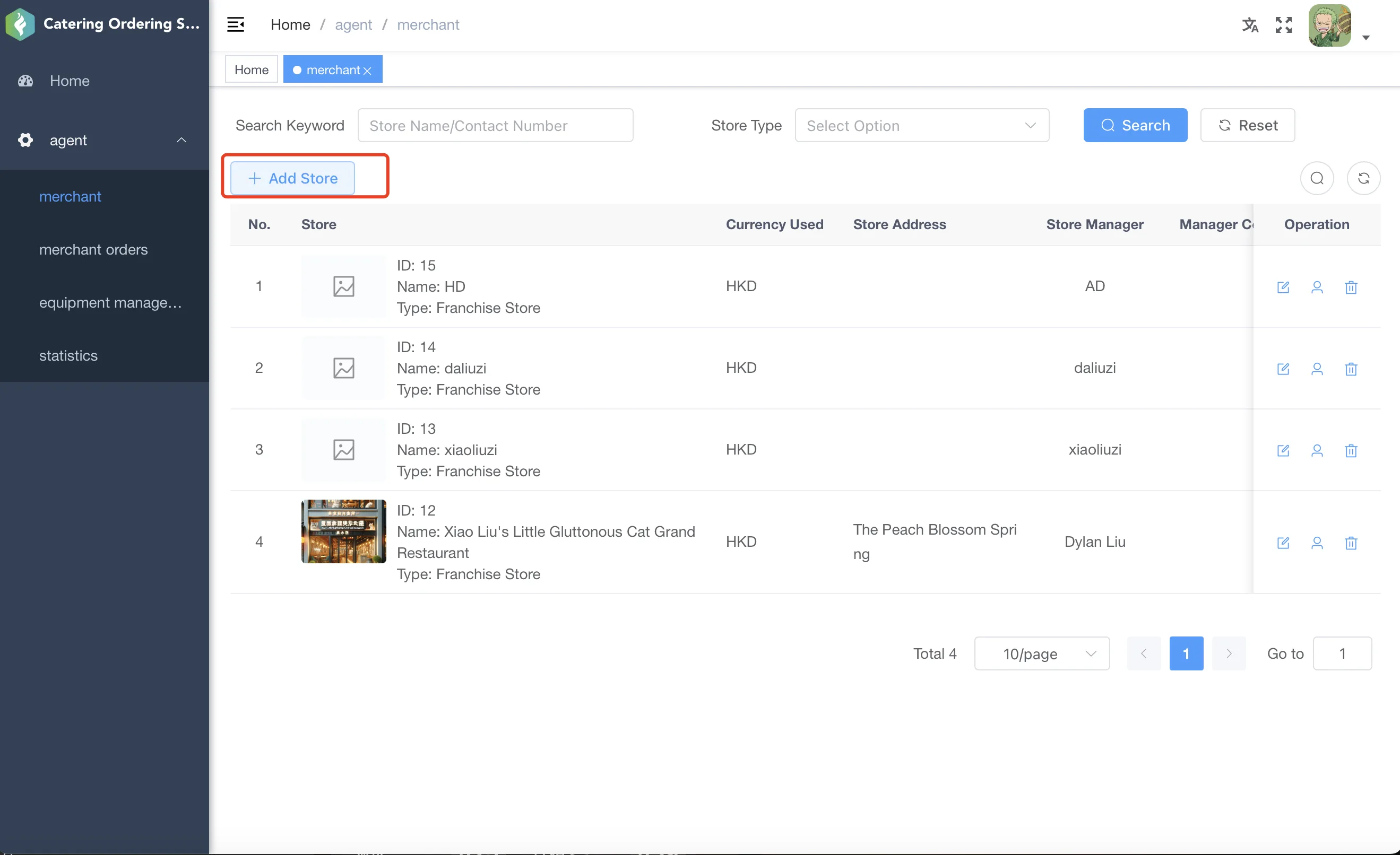Click the 'Name: HD' store text

[431, 286]
